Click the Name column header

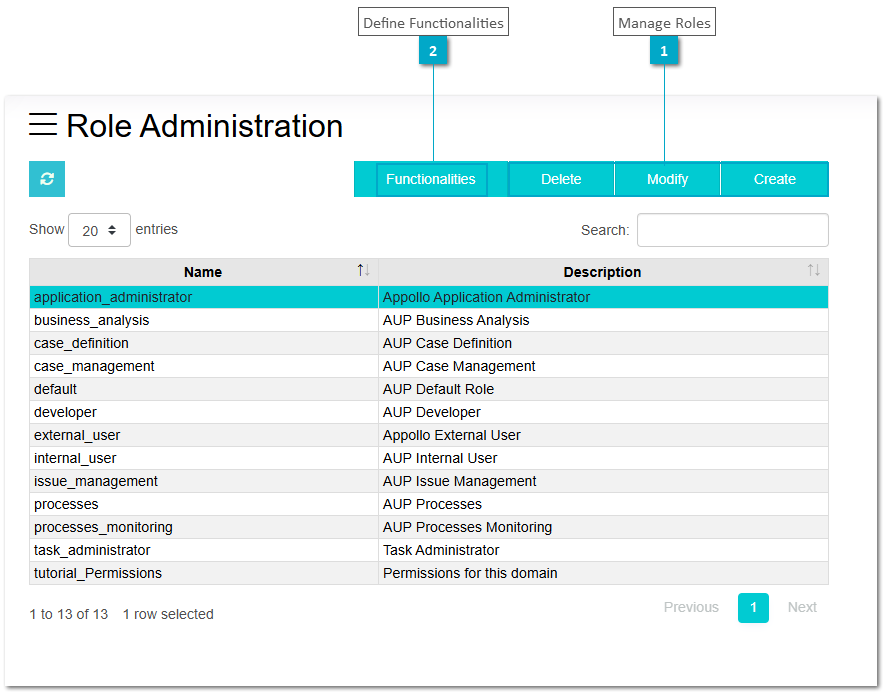tap(204, 272)
